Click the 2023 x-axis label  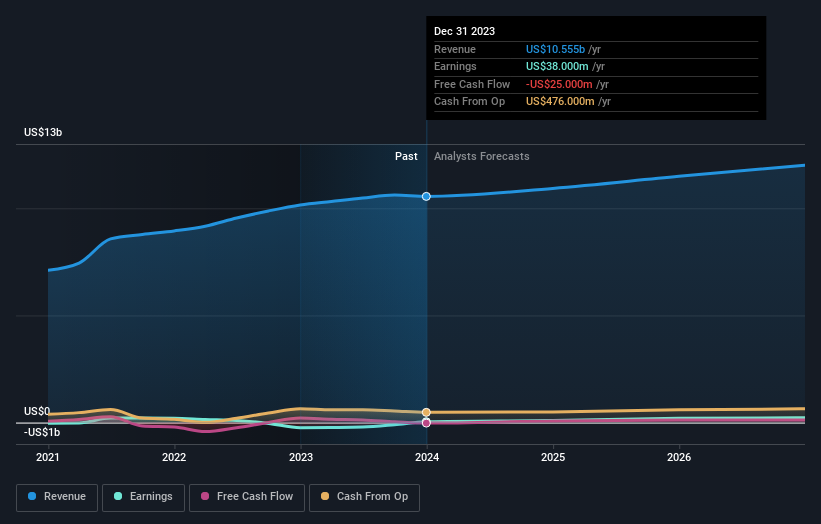click(x=301, y=458)
